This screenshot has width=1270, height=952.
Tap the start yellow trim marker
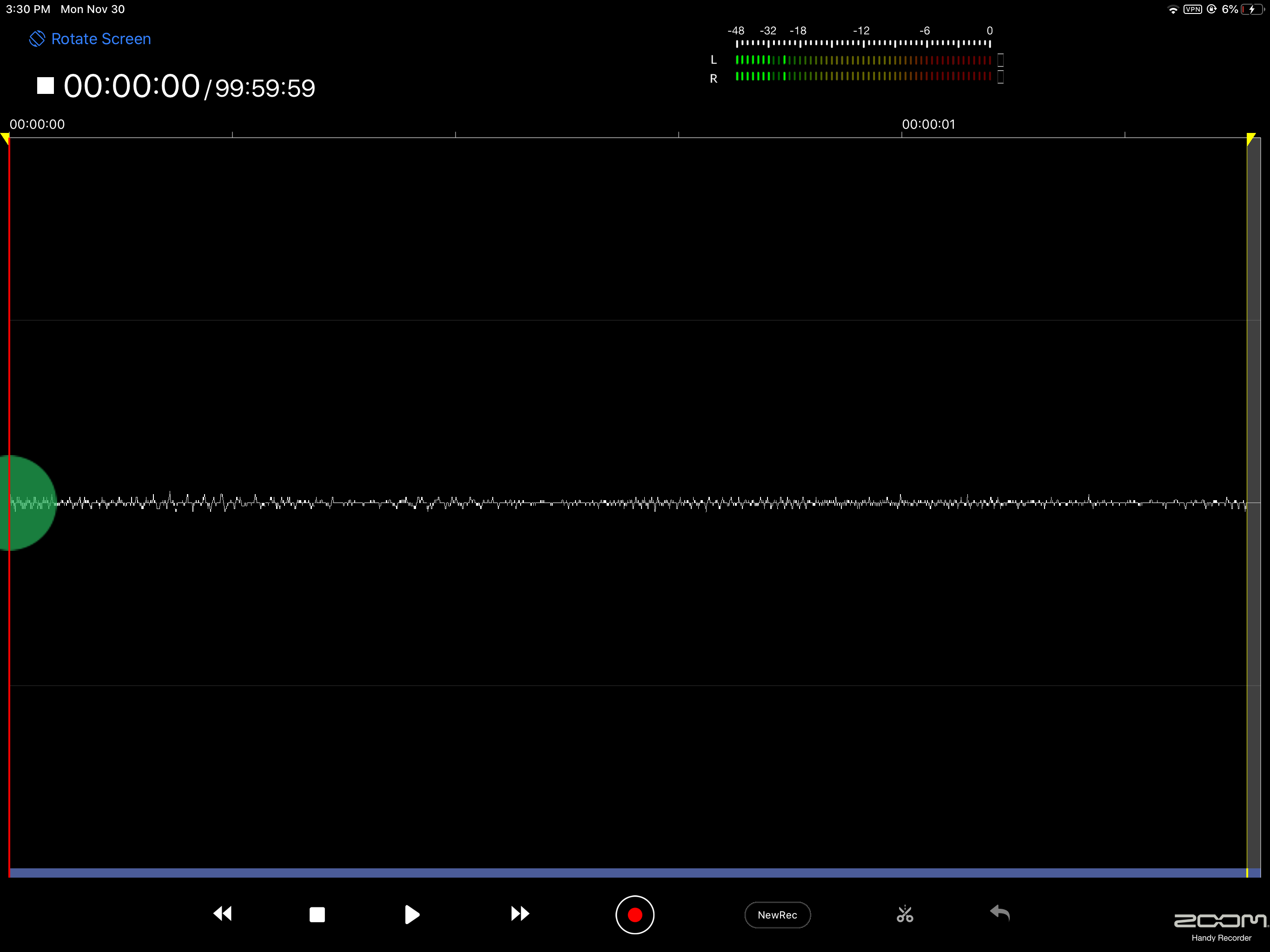(5, 139)
